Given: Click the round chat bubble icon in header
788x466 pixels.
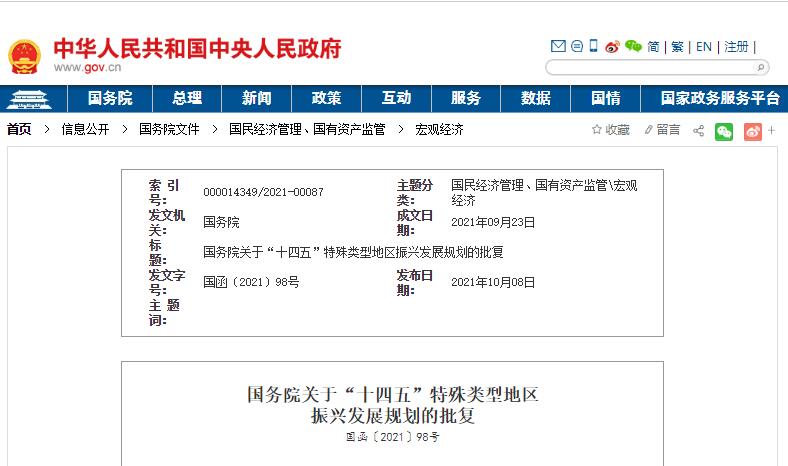Looking at the screenshot, I should point(577,47).
